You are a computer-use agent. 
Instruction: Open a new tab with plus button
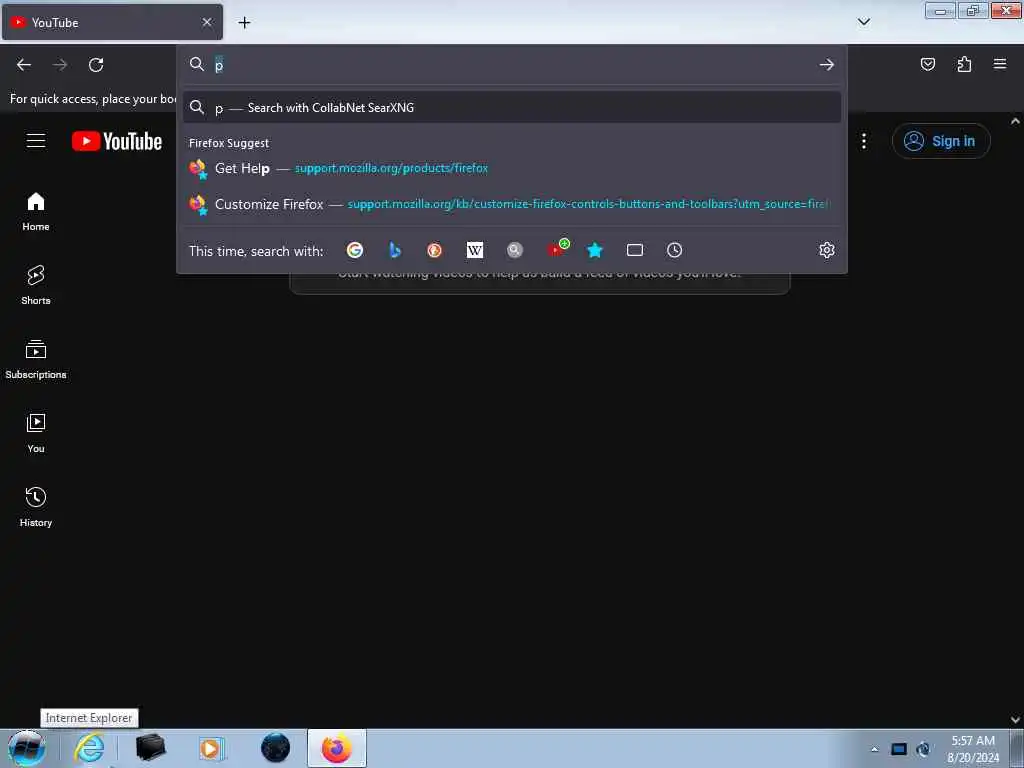(244, 23)
